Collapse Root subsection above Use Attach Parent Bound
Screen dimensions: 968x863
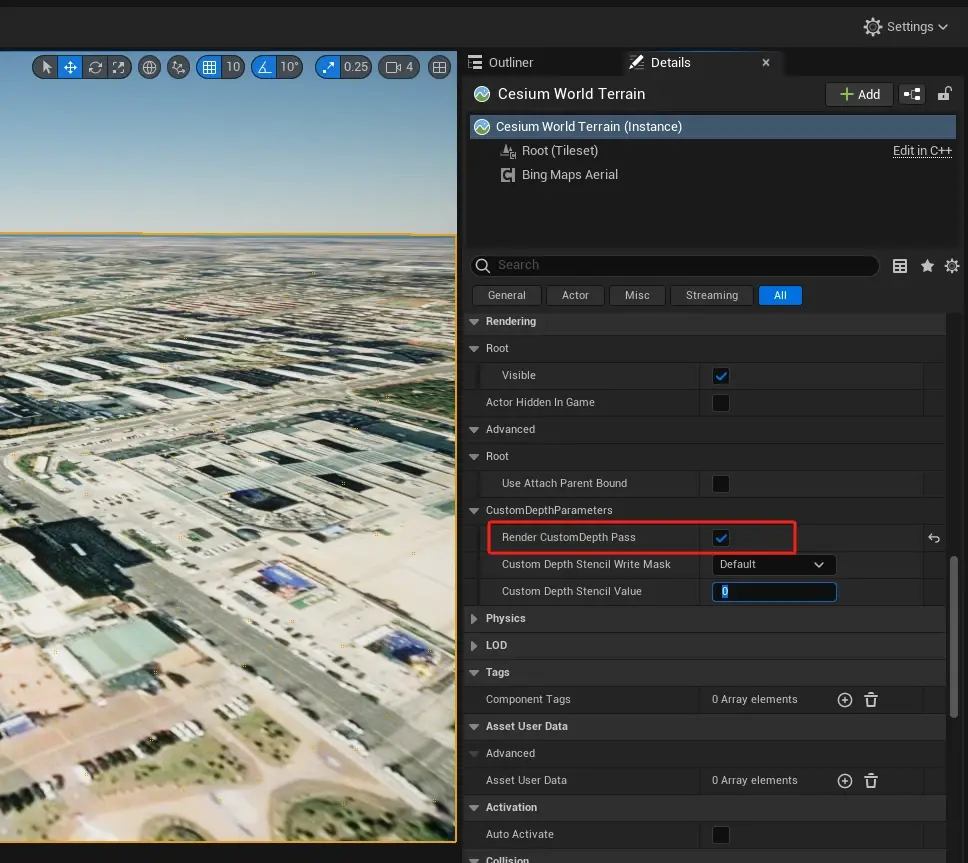pyautogui.click(x=474, y=457)
